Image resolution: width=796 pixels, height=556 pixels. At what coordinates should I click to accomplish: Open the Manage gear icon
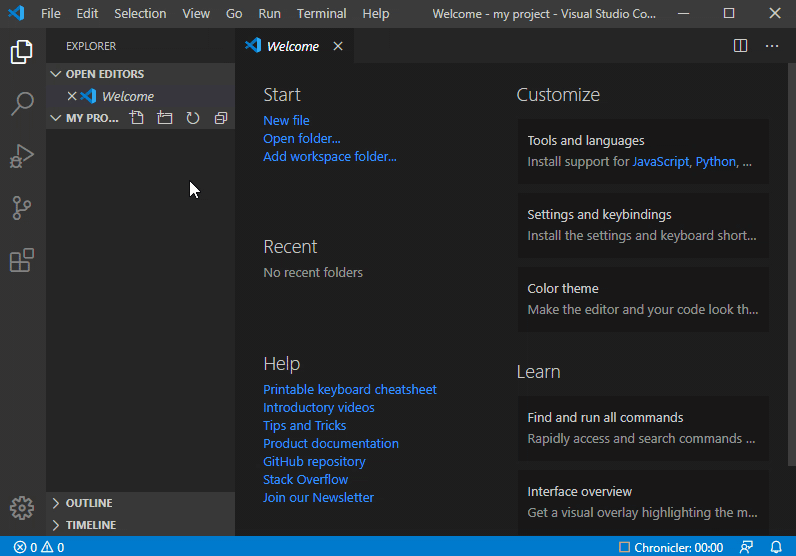22,507
